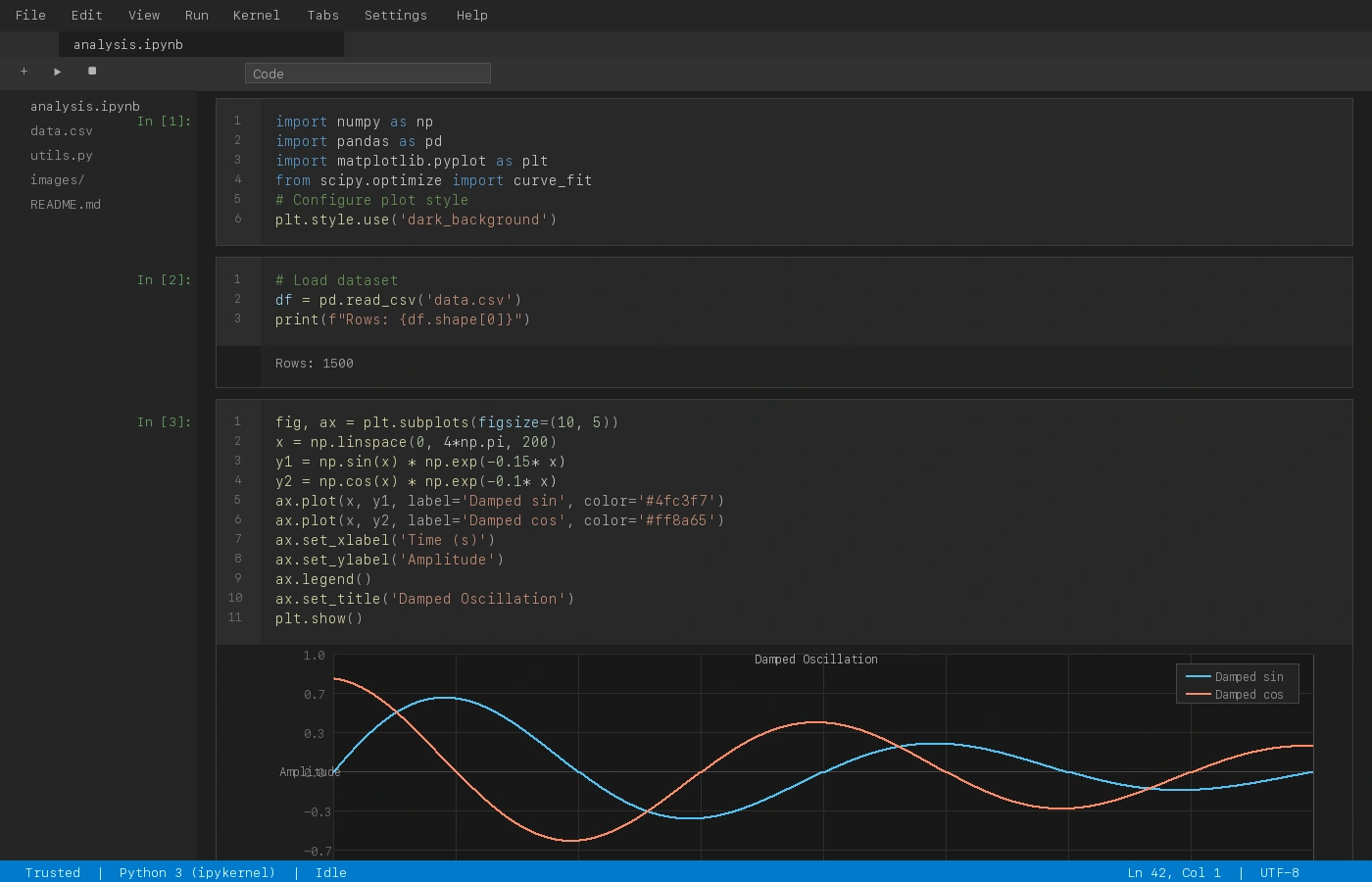
Task: Click the 'Damped sin' legend entry
Action: point(1235,676)
